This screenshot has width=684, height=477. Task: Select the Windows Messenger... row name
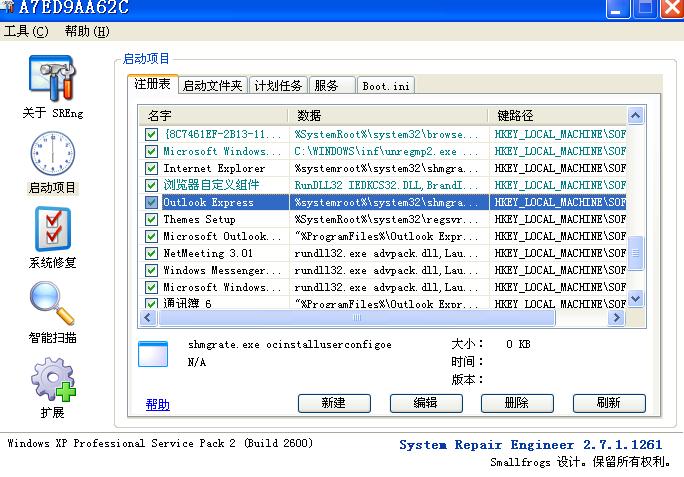[x=222, y=270]
